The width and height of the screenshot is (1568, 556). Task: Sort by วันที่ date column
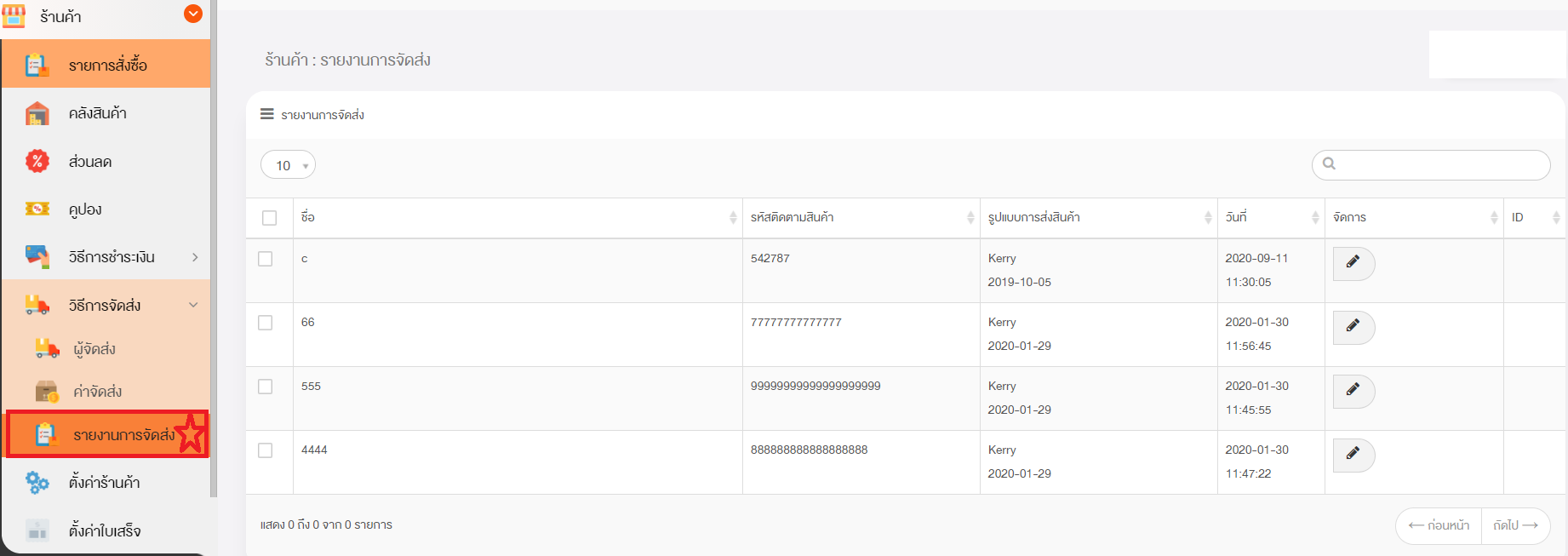(x=1272, y=218)
